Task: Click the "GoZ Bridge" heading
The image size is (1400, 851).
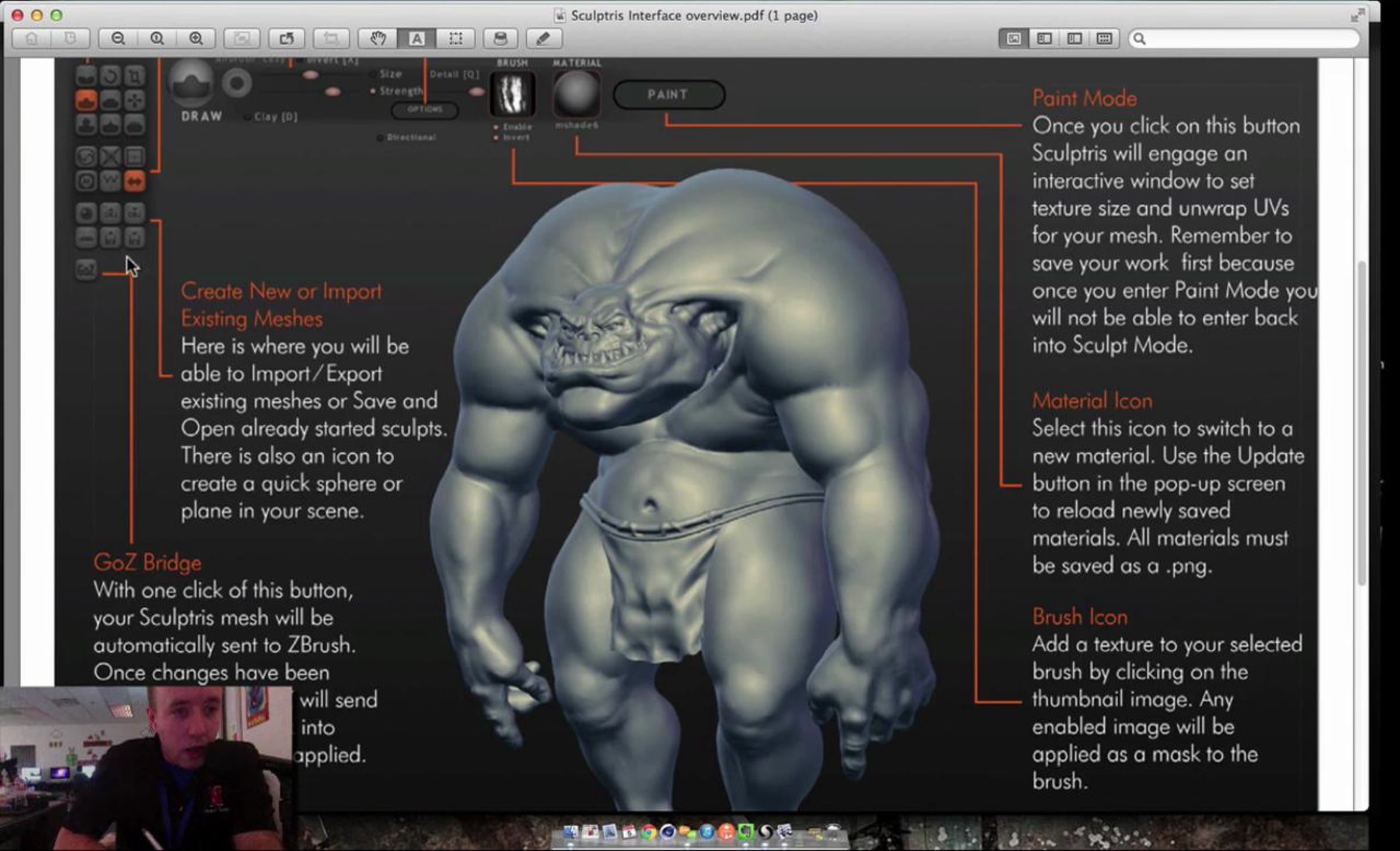Action: click(x=148, y=562)
